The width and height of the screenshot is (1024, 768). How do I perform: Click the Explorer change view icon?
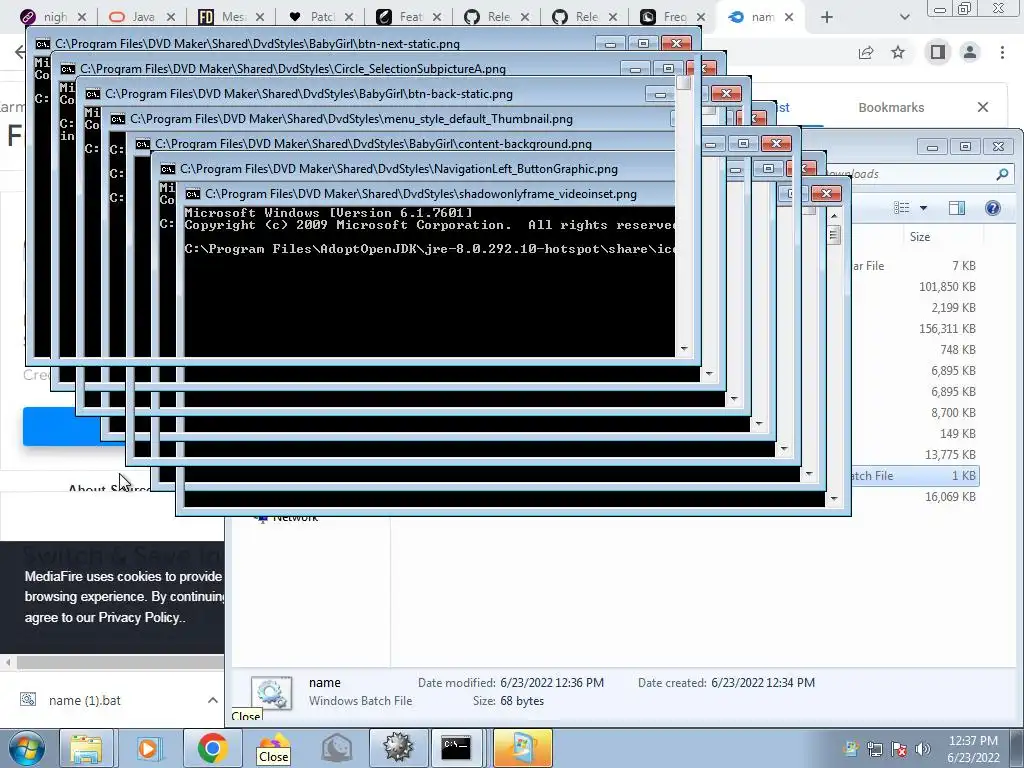click(902, 208)
